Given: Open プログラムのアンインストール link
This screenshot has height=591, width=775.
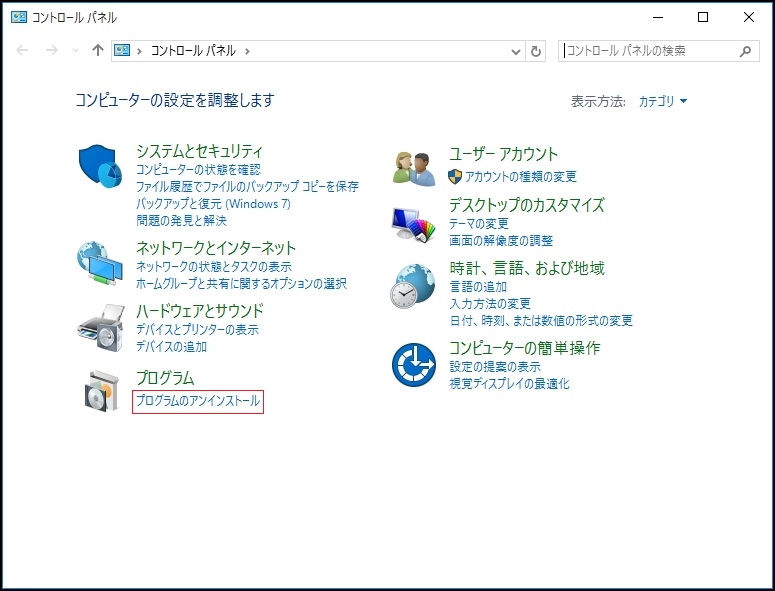Looking at the screenshot, I should coord(198,401).
